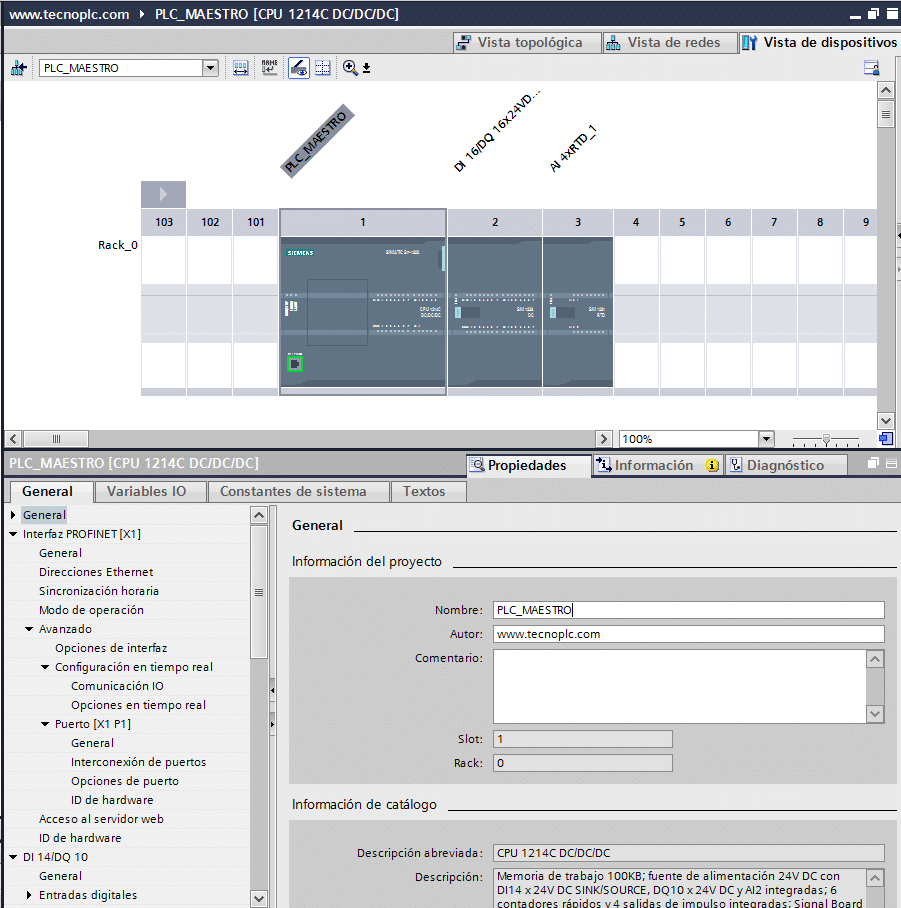This screenshot has width=901, height=908.
Task: Select Acceso al servidor web tree item
Action: point(100,819)
